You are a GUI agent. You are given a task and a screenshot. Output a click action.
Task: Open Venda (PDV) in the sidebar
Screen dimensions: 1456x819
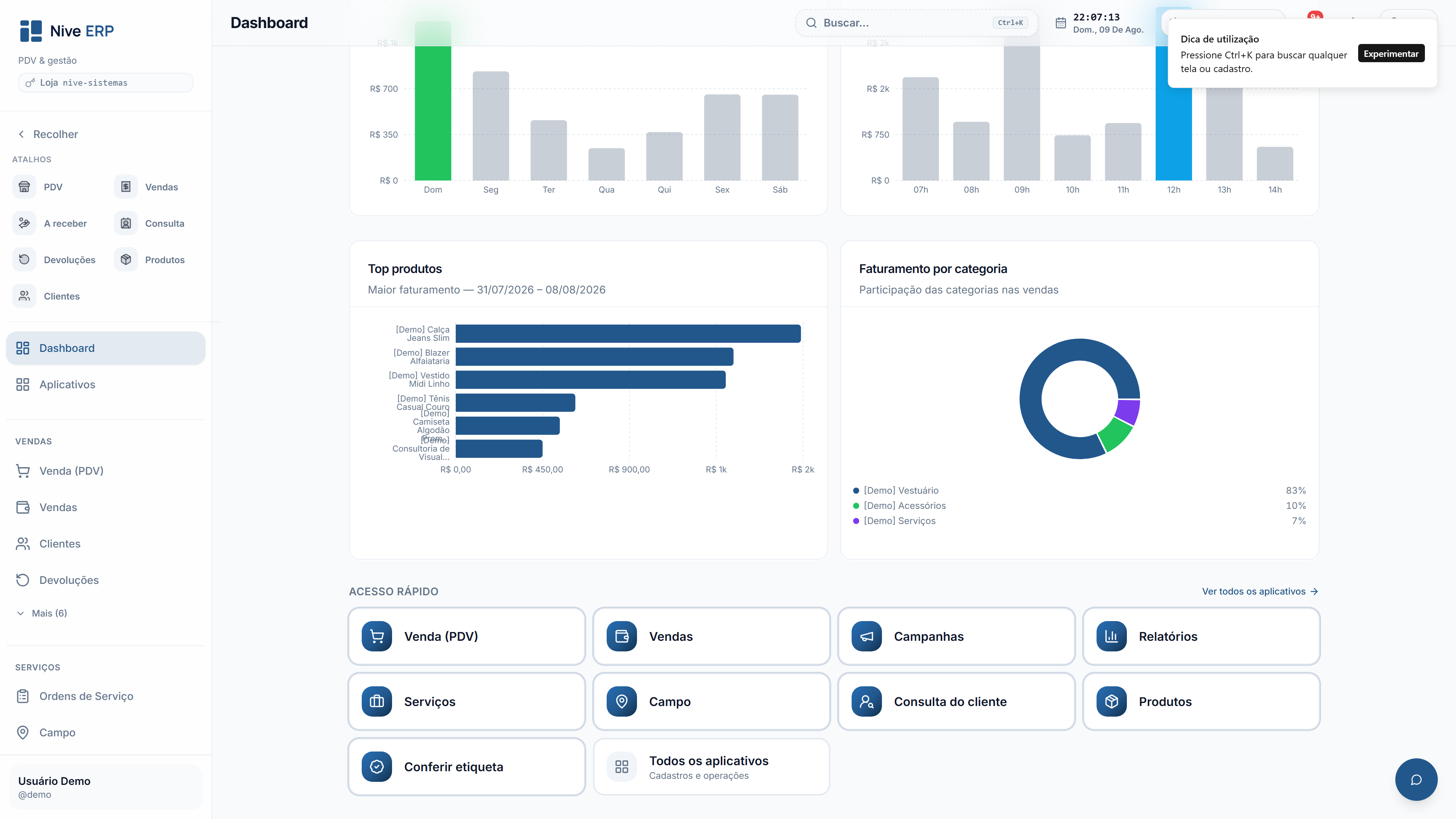106,471
